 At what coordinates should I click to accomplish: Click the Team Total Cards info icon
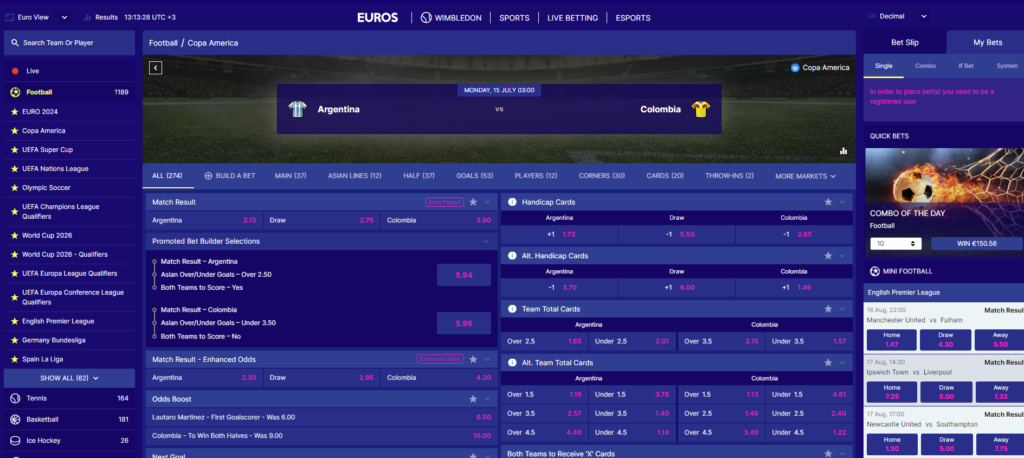pyautogui.click(x=512, y=309)
